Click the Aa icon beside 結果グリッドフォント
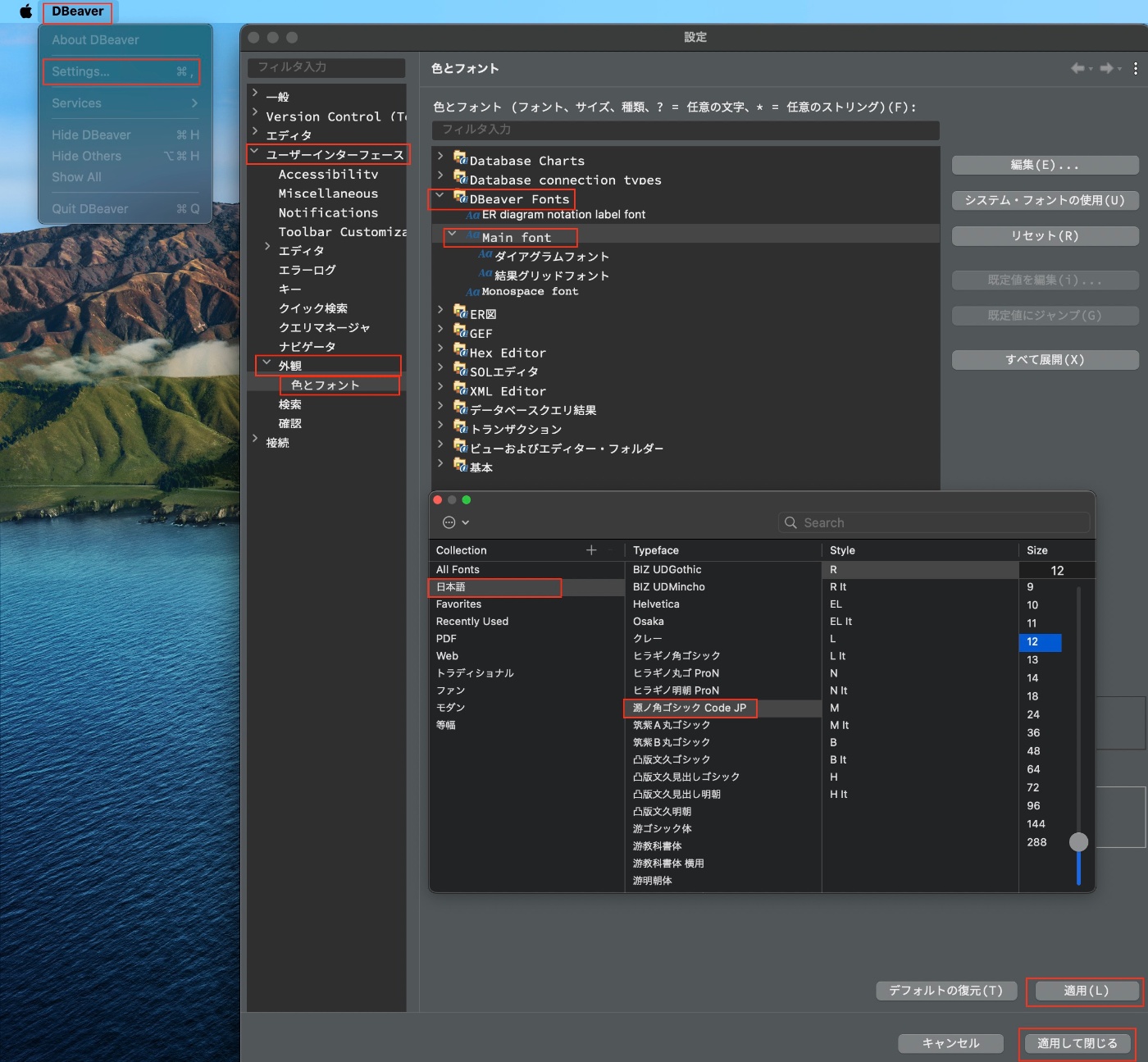1148x1062 pixels. pos(485,273)
